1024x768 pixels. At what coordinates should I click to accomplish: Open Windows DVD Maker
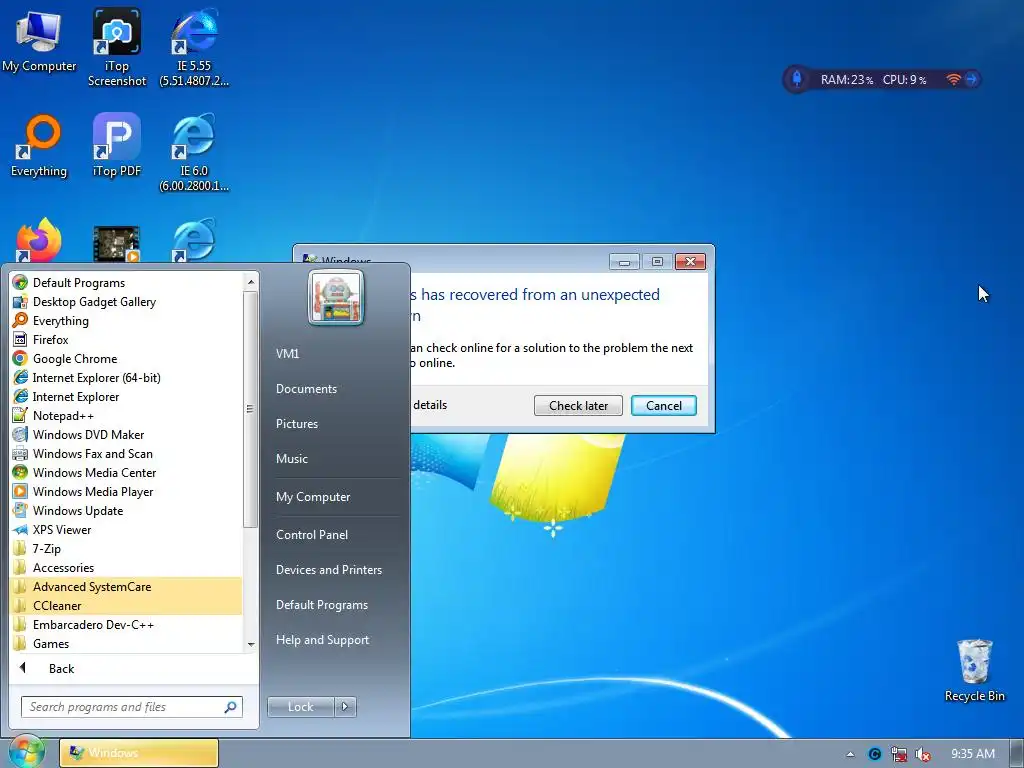[127, 434]
